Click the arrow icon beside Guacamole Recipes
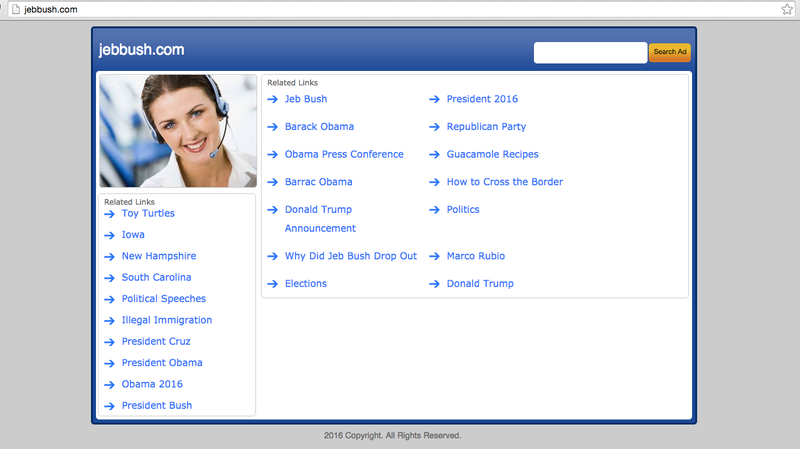Screen dimensions: 800x449 point(434,154)
